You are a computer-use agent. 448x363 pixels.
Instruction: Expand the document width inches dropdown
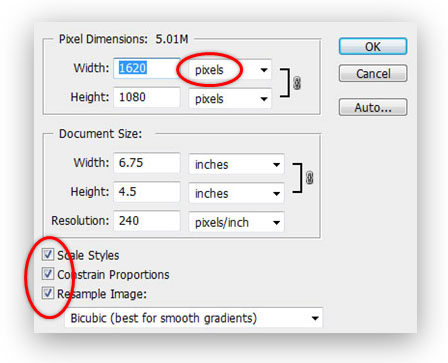[237, 164]
